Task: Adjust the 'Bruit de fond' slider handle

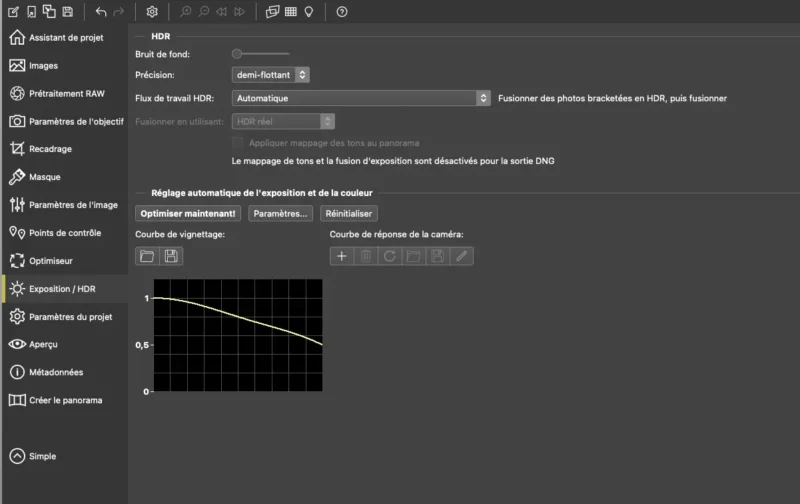Action: coord(237,54)
